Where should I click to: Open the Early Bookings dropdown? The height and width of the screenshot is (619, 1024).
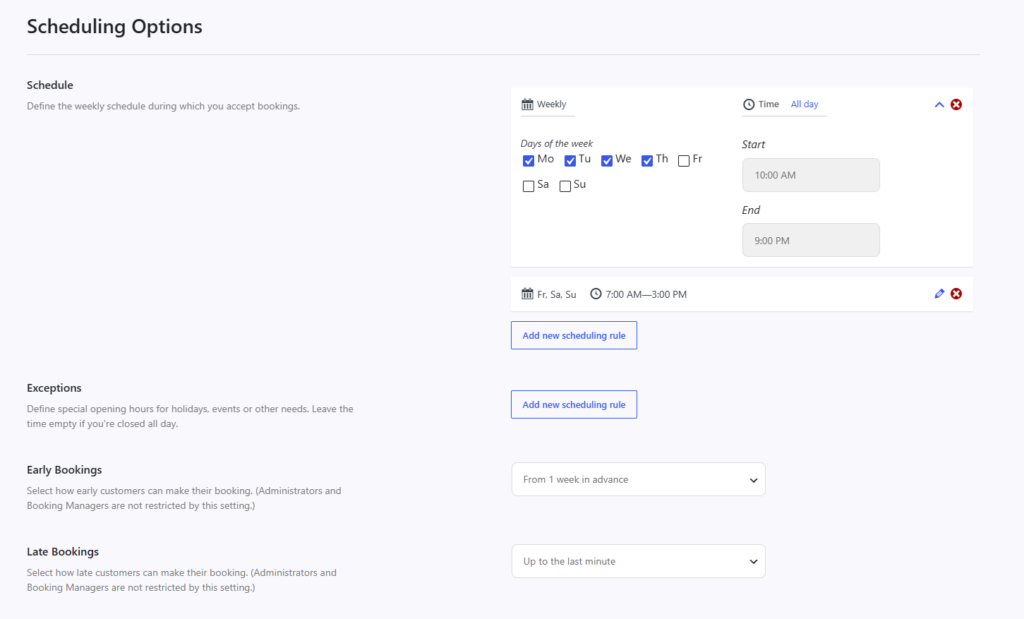click(x=638, y=479)
